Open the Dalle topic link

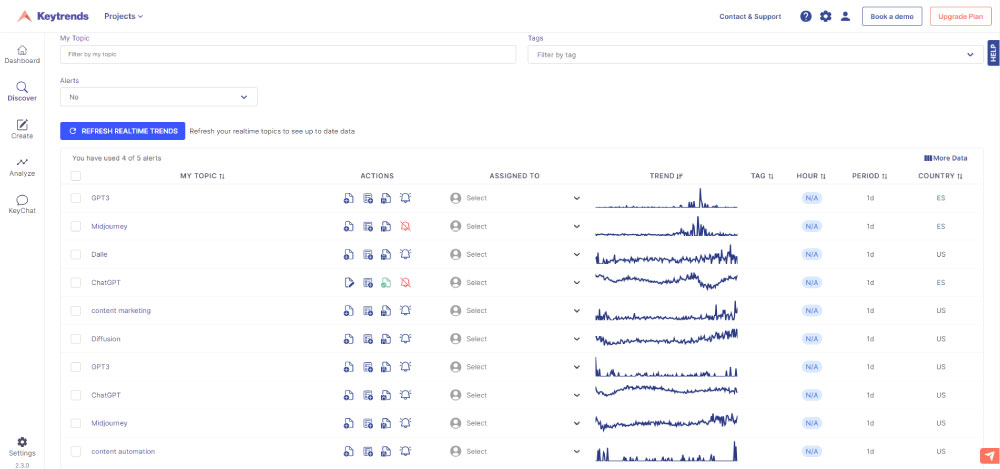click(x=99, y=254)
